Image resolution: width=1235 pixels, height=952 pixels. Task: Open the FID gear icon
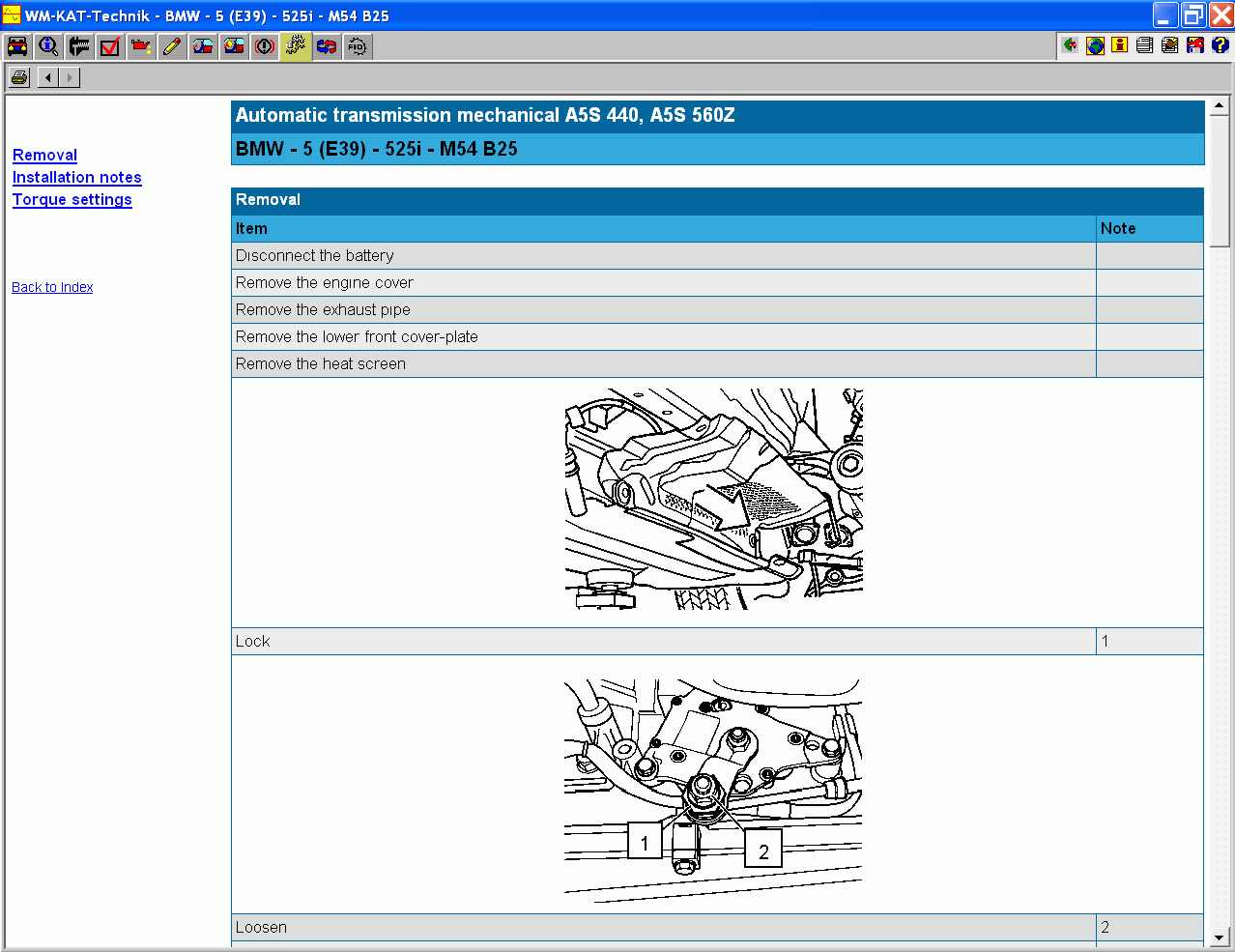(x=359, y=46)
